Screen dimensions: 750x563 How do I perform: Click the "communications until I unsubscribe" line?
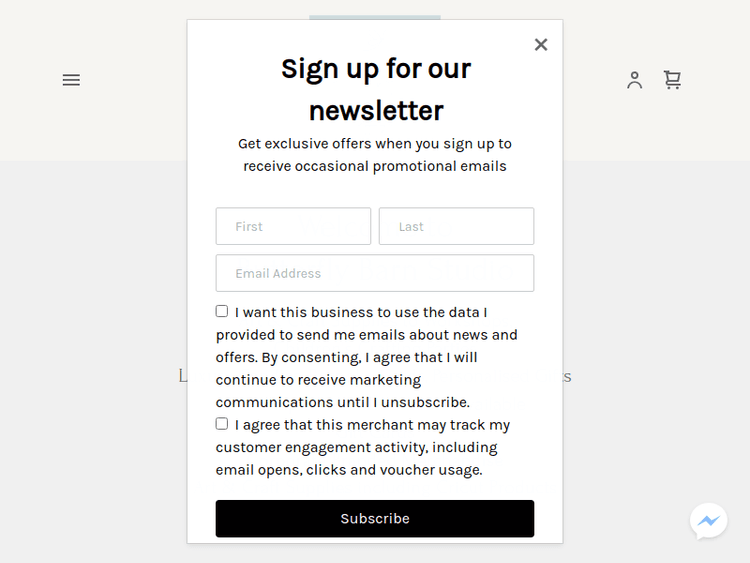tap(342, 402)
